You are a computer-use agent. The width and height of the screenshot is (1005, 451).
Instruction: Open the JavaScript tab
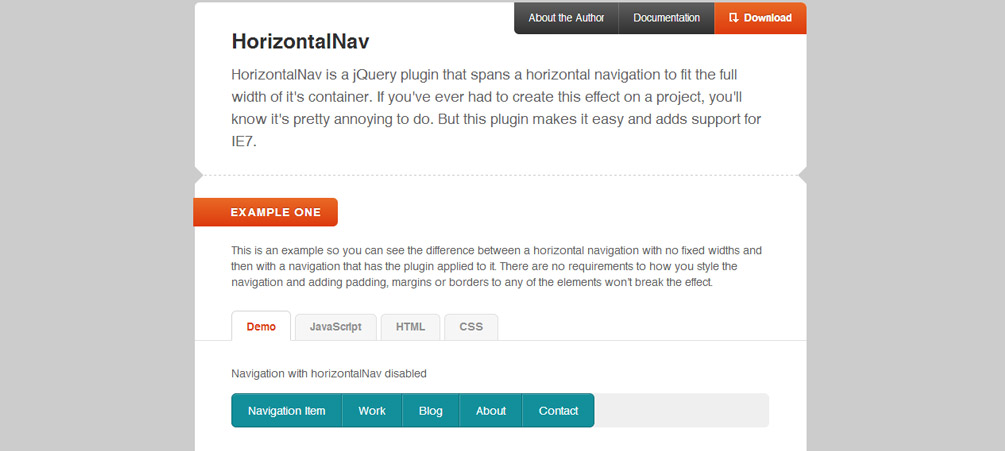(335, 327)
